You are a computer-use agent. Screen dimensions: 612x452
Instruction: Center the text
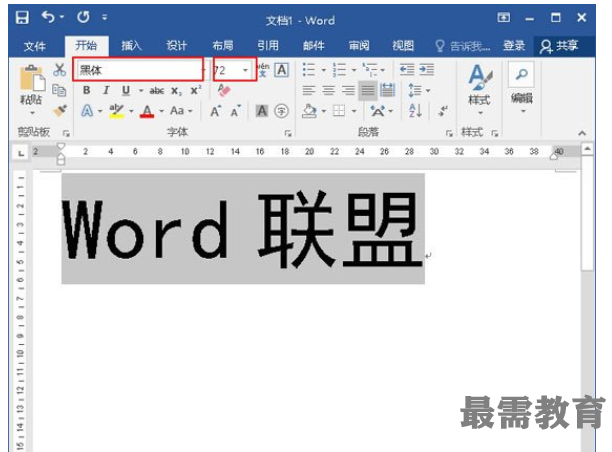pos(329,91)
